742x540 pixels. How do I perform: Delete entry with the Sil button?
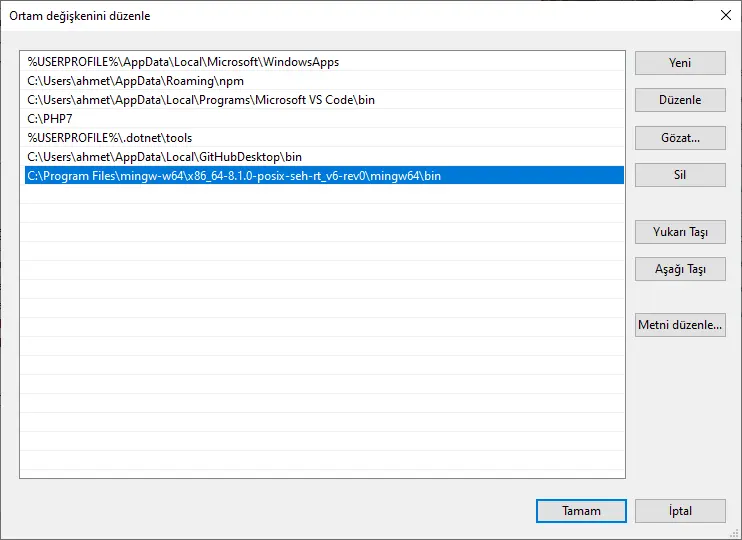680,175
